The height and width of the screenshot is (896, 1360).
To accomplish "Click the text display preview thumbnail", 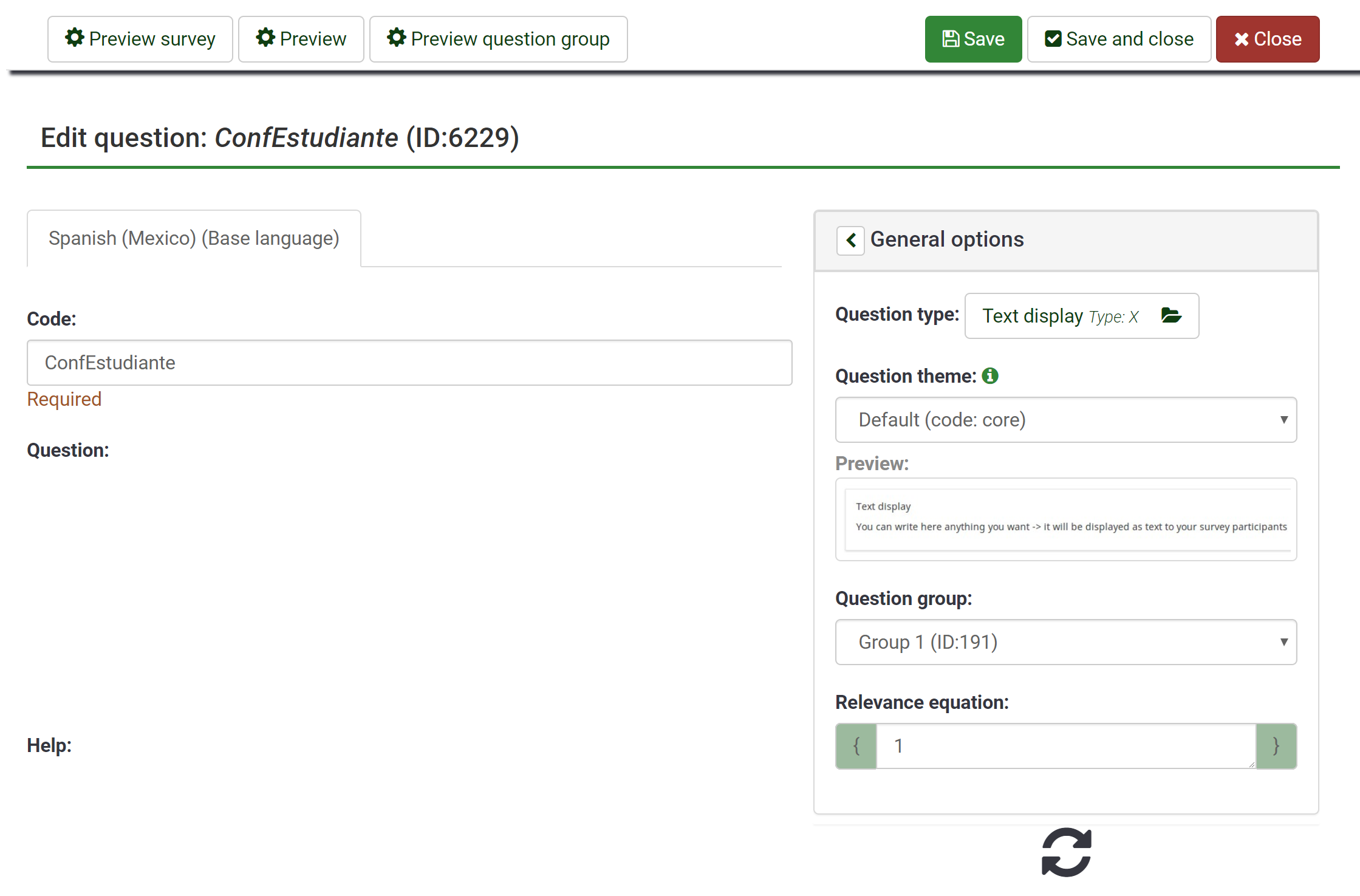I will point(1066,519).
